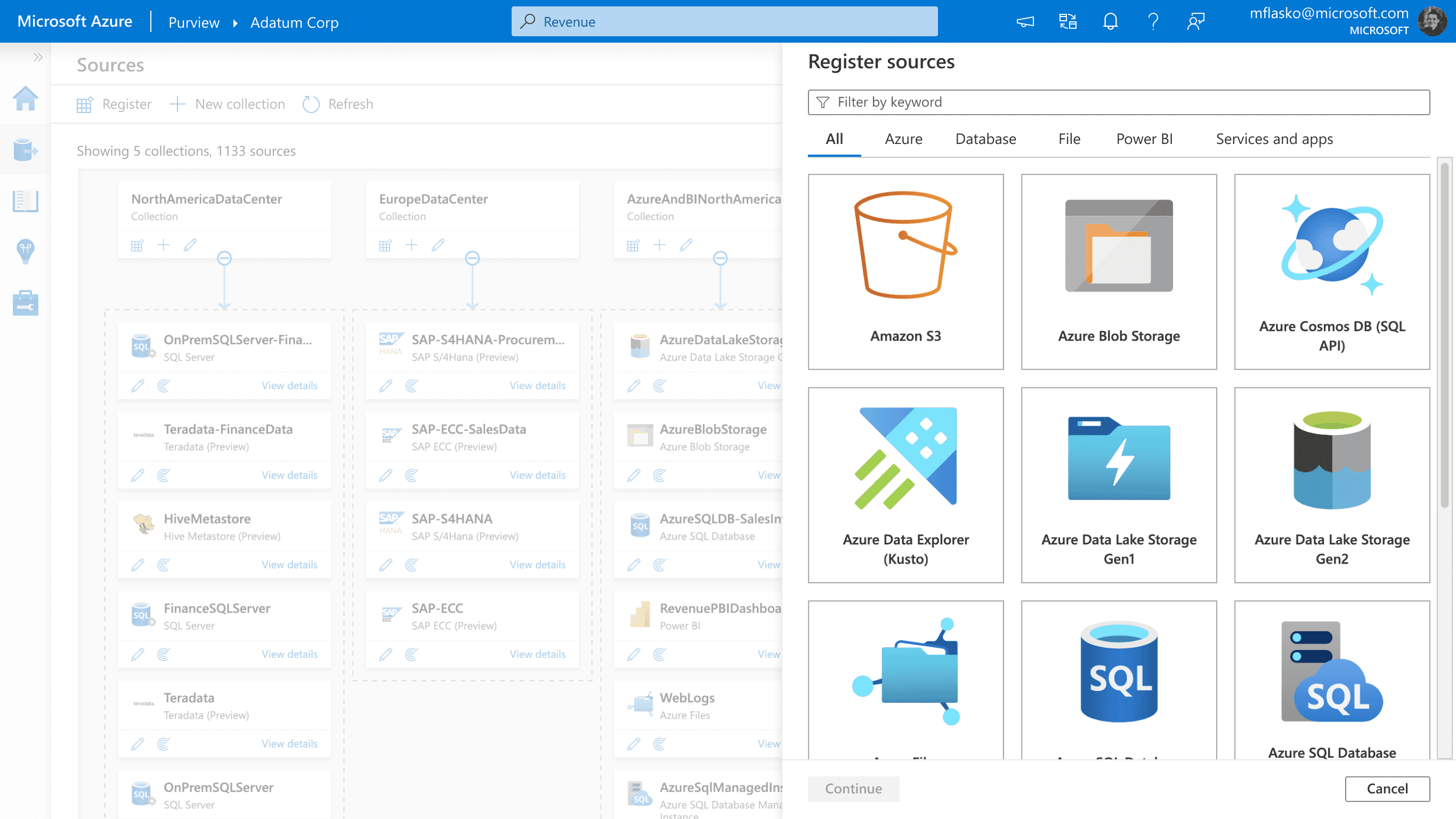This screenshot has width=1456, height=819.
Task: Edit NorthAmericaDataCenter collection pencil icon
Action: click(190, 245)
